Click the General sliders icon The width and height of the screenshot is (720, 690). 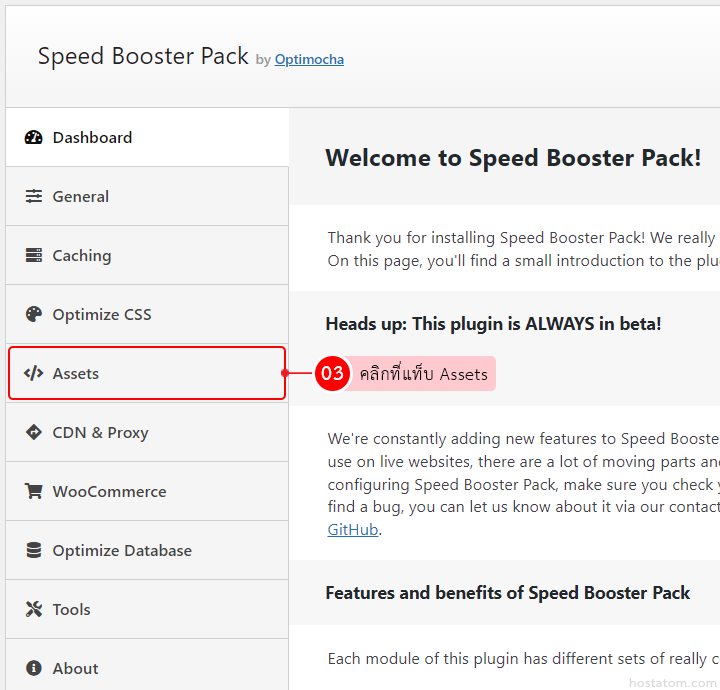click(34, 197)
